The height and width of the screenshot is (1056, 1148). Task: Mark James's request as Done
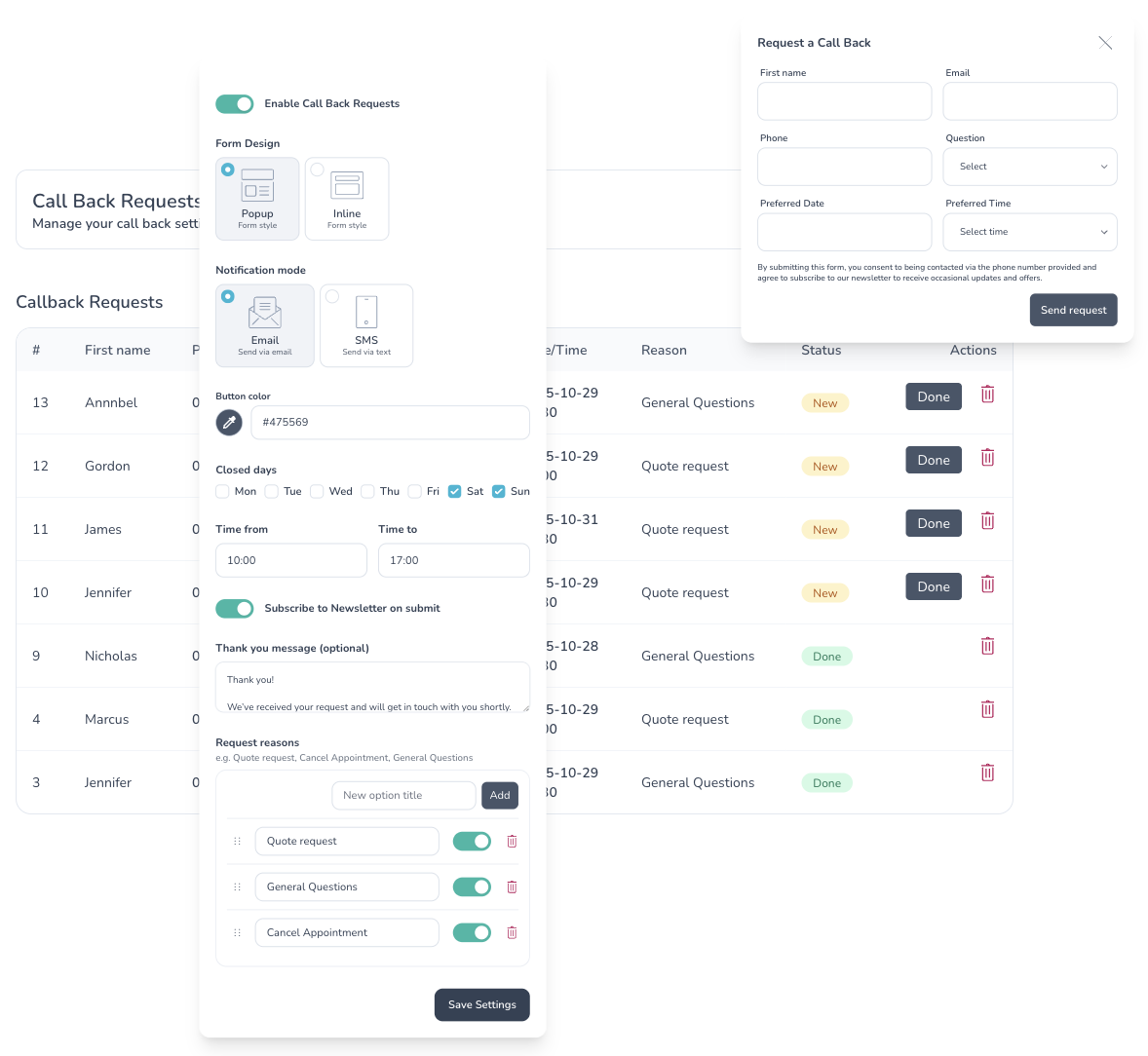coord(934,523)
